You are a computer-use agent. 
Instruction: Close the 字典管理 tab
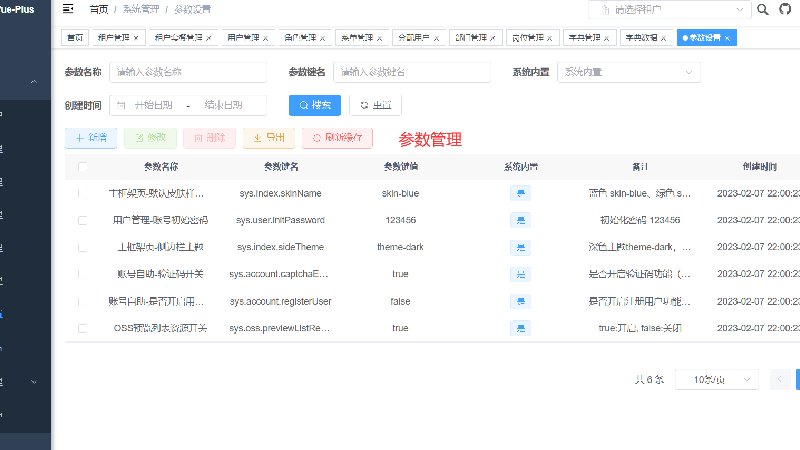point(607,38)
